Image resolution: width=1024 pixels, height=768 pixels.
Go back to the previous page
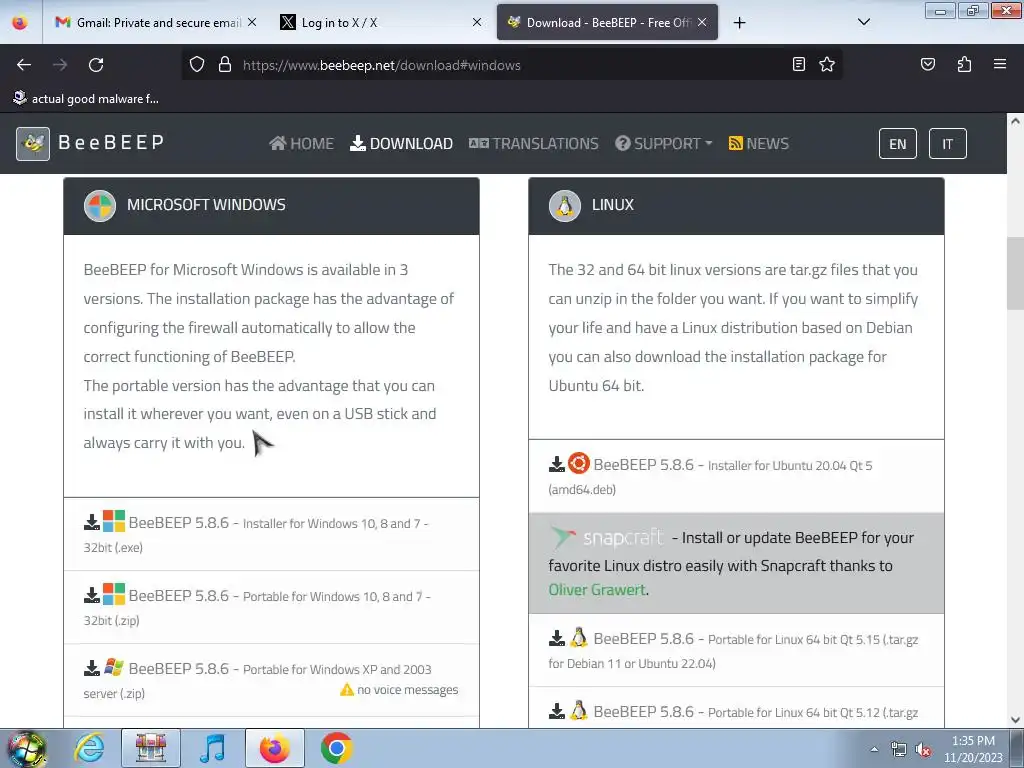[x=24, y=65]
